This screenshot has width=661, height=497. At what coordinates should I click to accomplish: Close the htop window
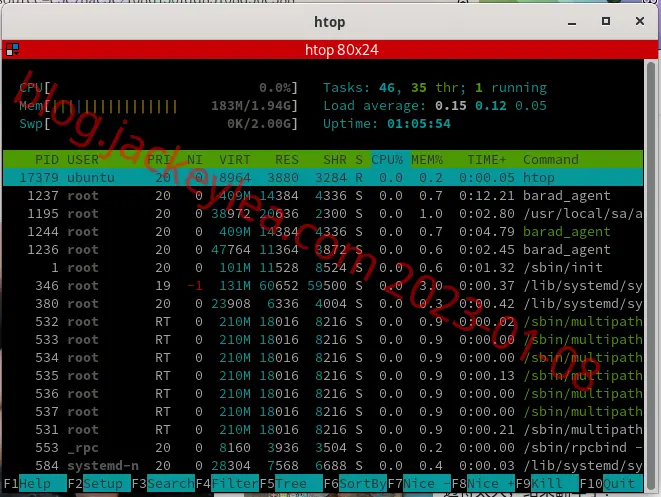tap(640, 21)
